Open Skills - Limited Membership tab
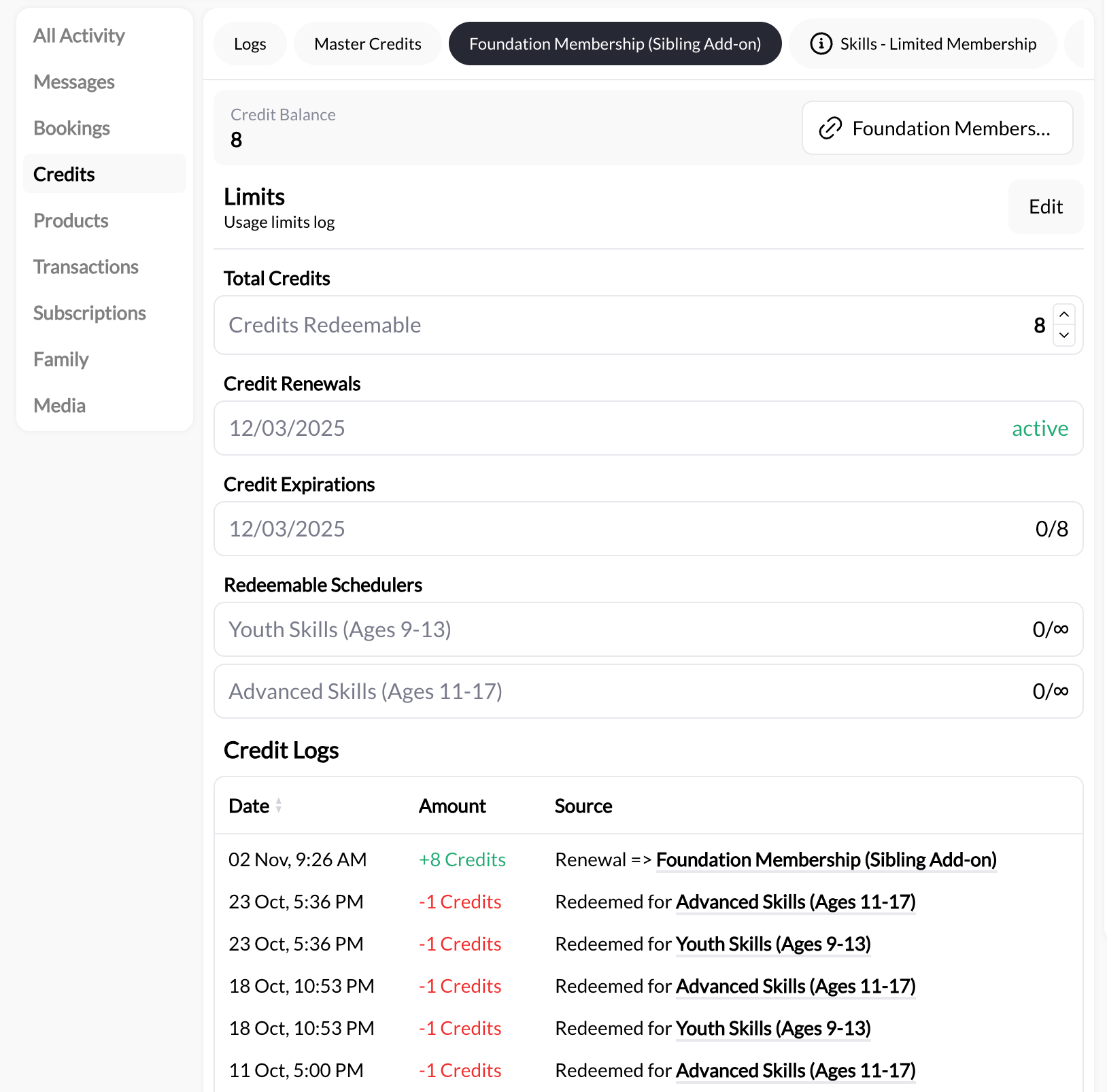 [923, 44]
